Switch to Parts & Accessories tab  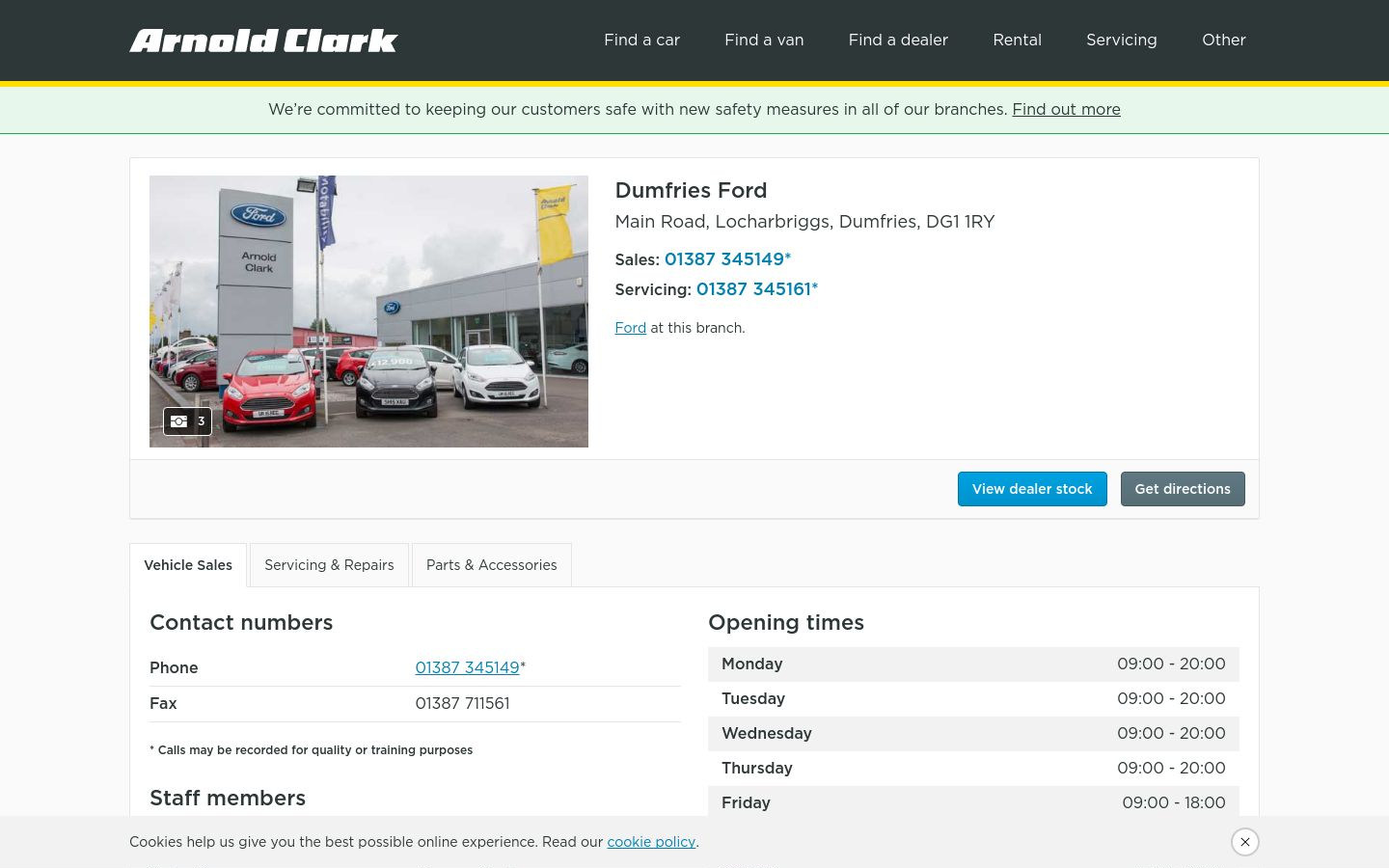click(x=491, y=565)
